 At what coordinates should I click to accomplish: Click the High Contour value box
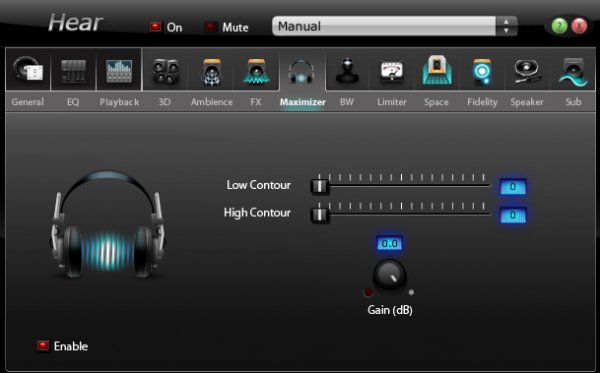(513, 215)
